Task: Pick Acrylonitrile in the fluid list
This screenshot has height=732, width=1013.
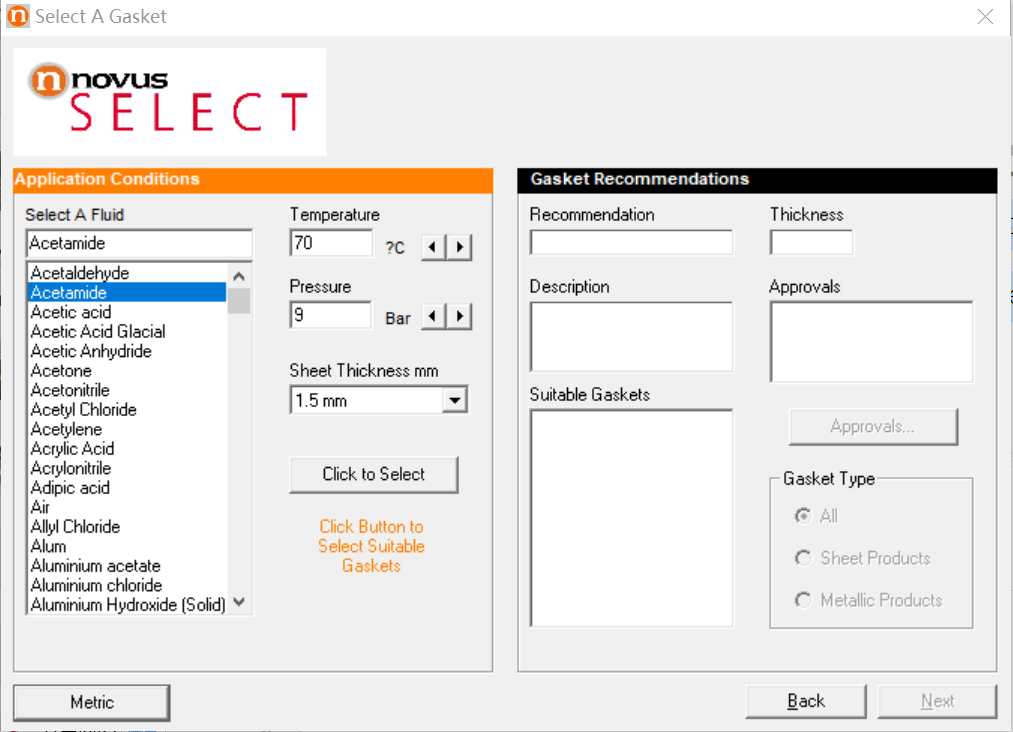Action: 71,469
